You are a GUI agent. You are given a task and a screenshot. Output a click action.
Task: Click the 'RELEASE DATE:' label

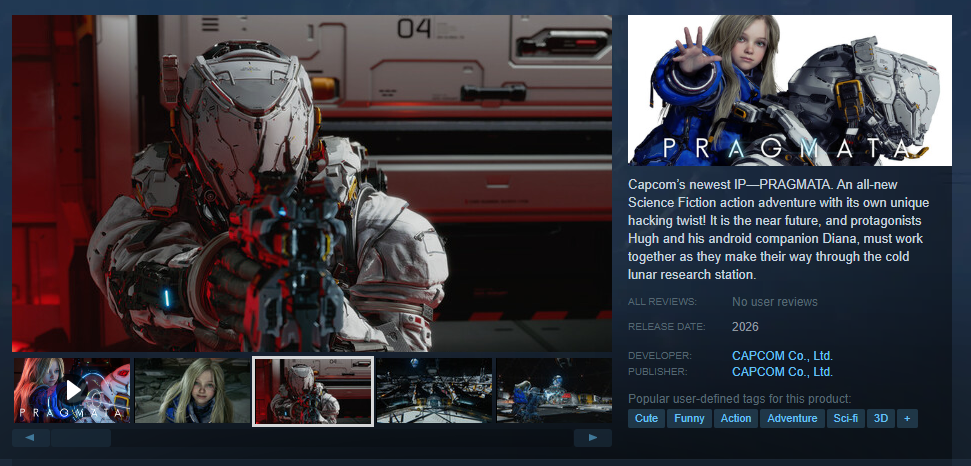[666, 327]
